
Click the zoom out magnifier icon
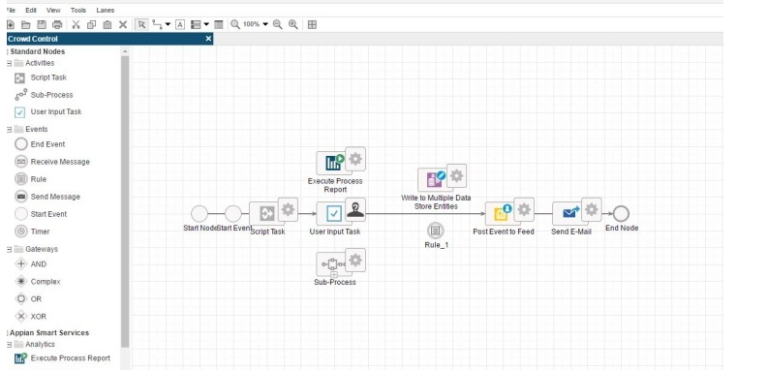[x=277, y=25]
